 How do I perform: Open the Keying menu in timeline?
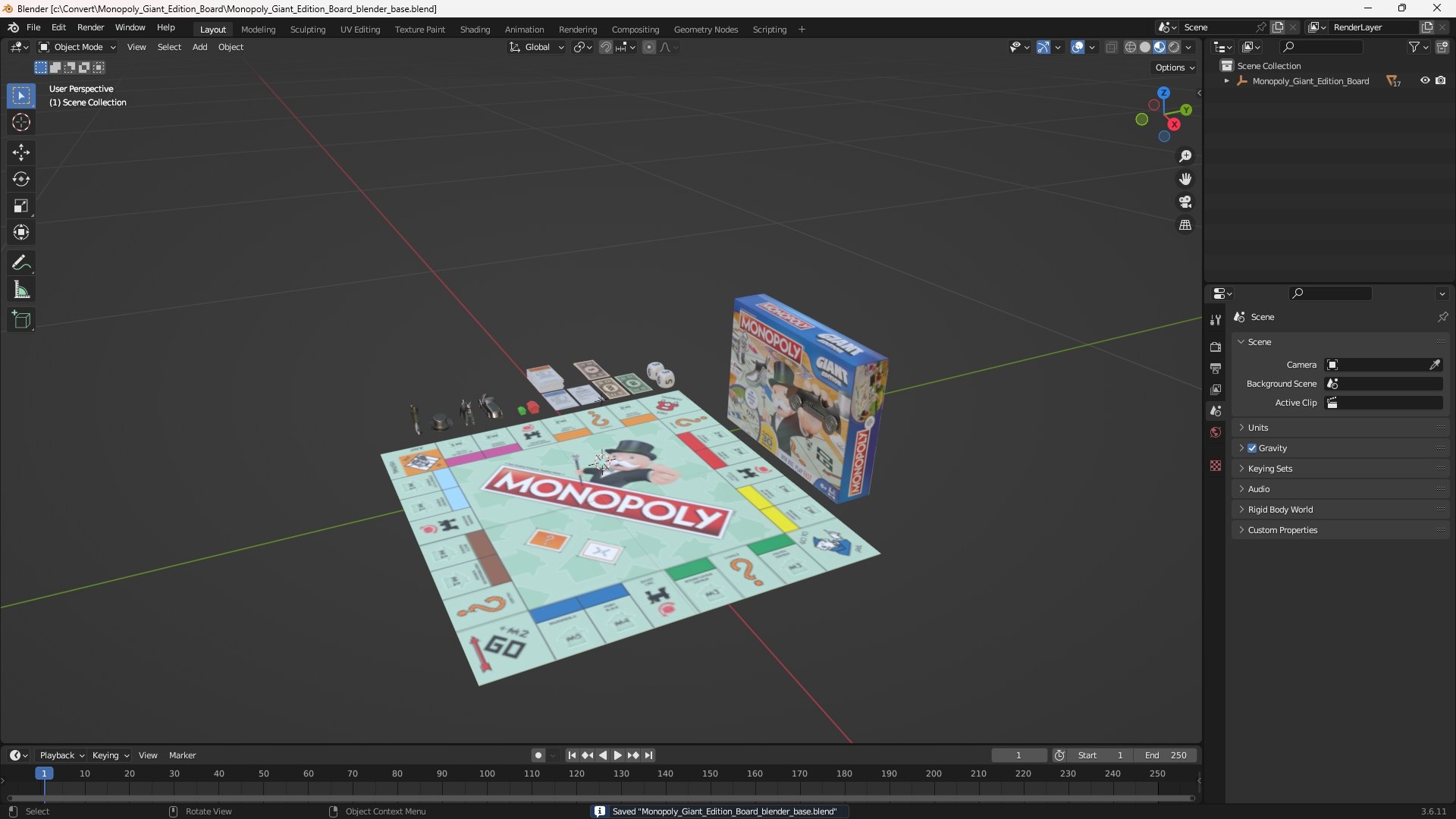point(111,755)
